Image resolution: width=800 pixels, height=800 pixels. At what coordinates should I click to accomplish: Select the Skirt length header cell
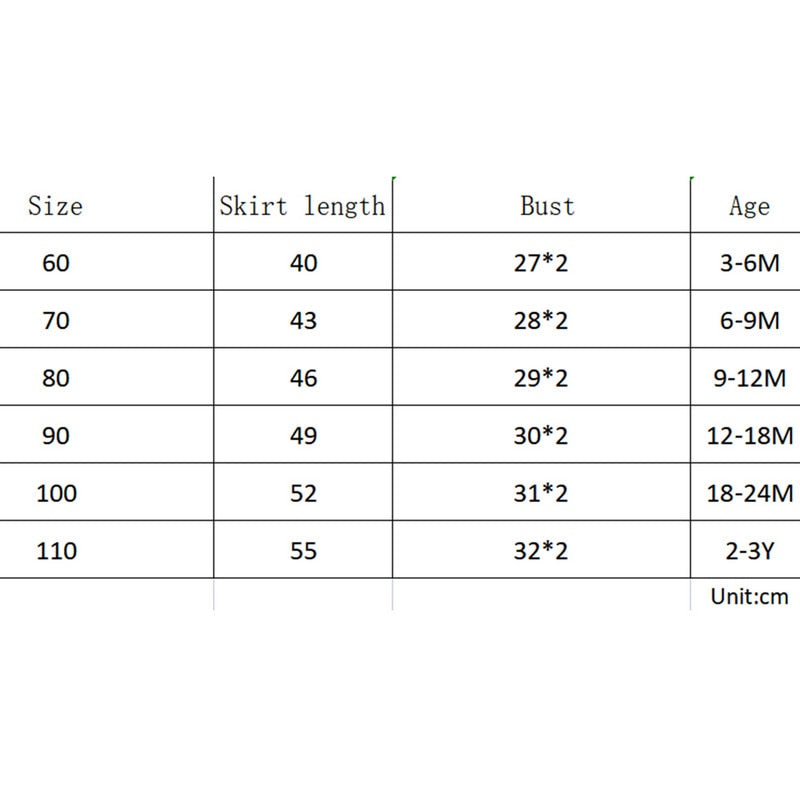(x=302, y=207)
